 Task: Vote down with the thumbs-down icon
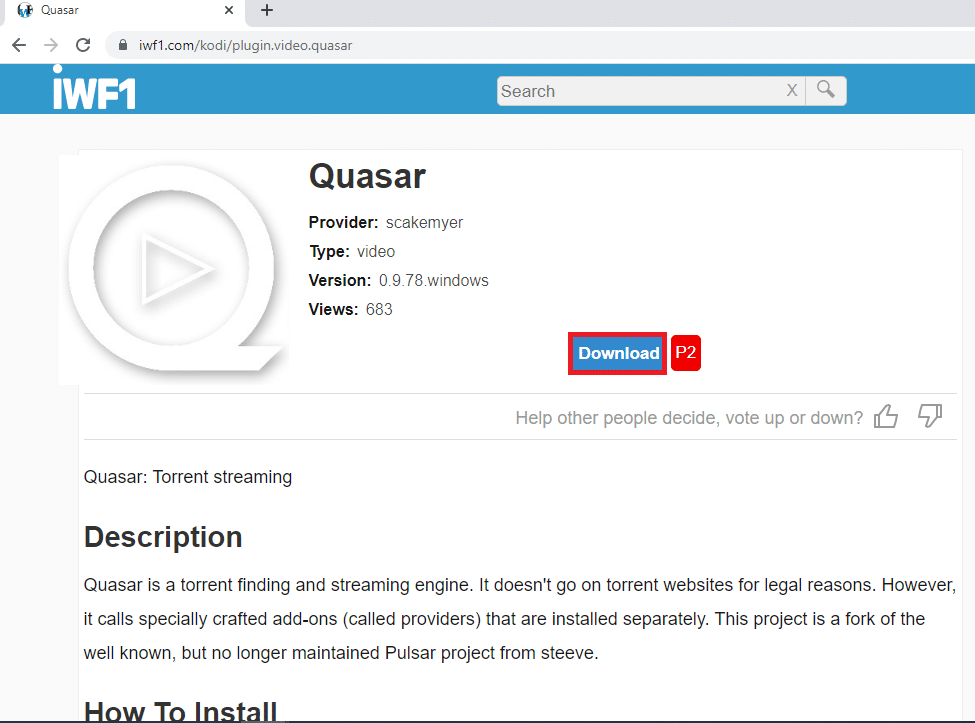[930, 415]
